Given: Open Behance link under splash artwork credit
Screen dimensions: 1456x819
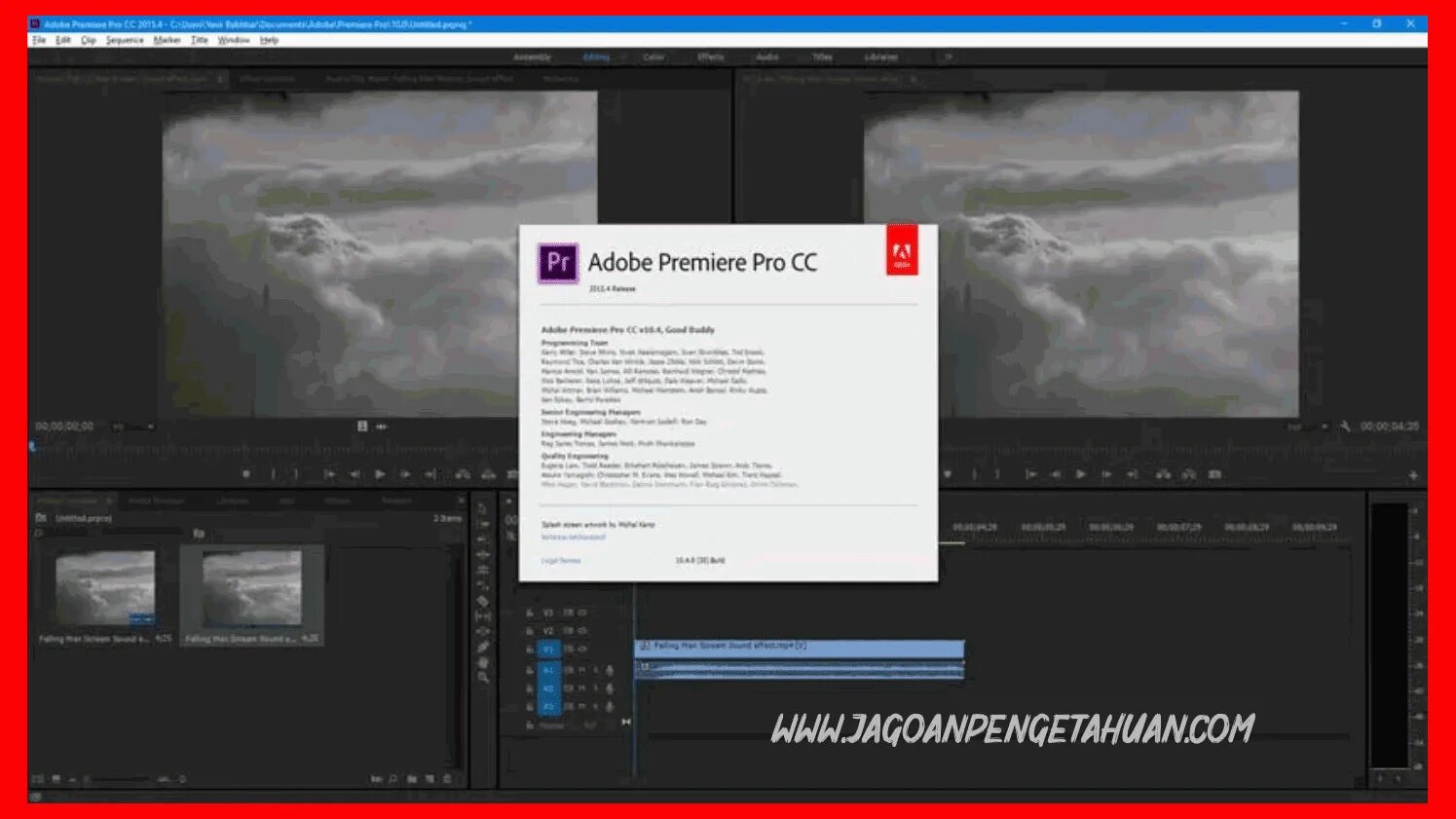Looking at the screenshot, I should [574, 537].
